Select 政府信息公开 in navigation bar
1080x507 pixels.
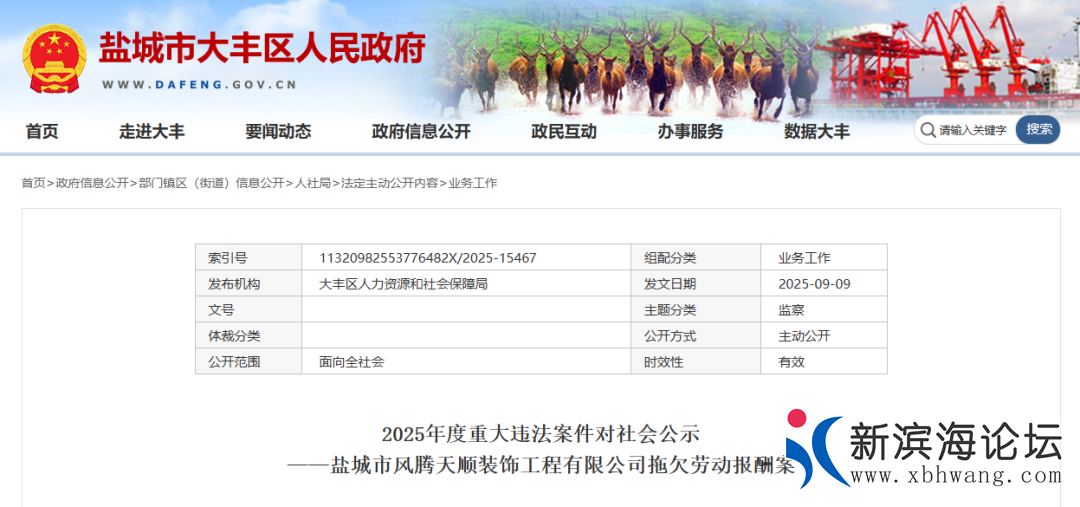point(421,131)
